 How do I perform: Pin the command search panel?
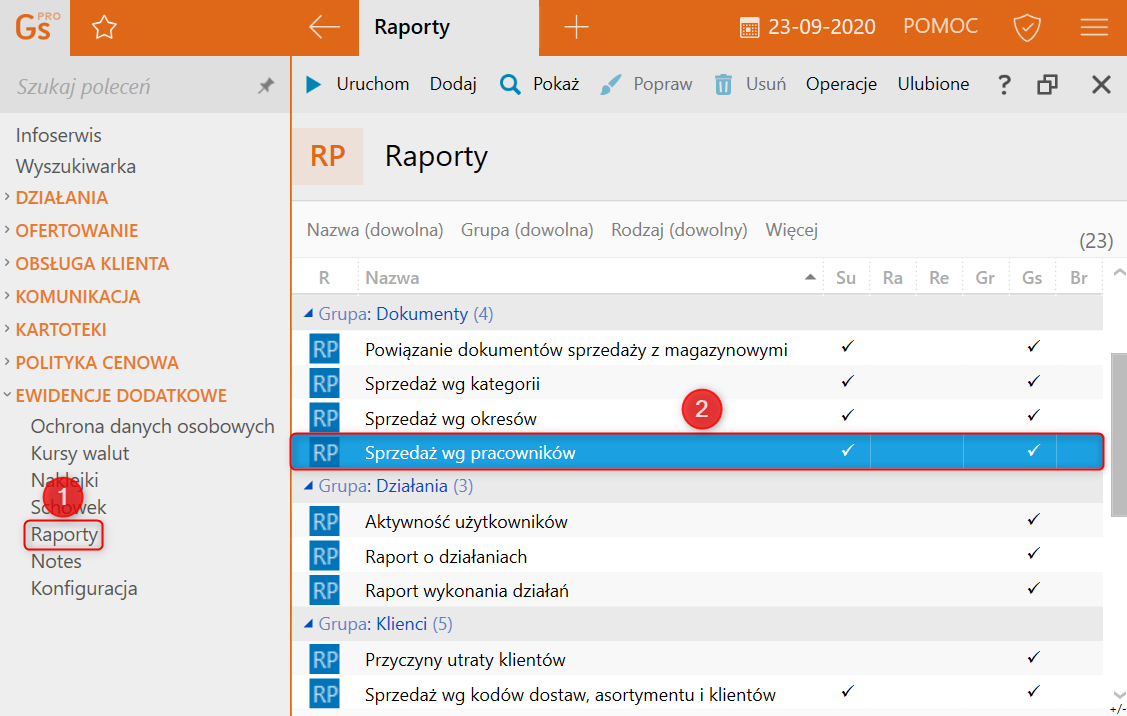point(266,86)
